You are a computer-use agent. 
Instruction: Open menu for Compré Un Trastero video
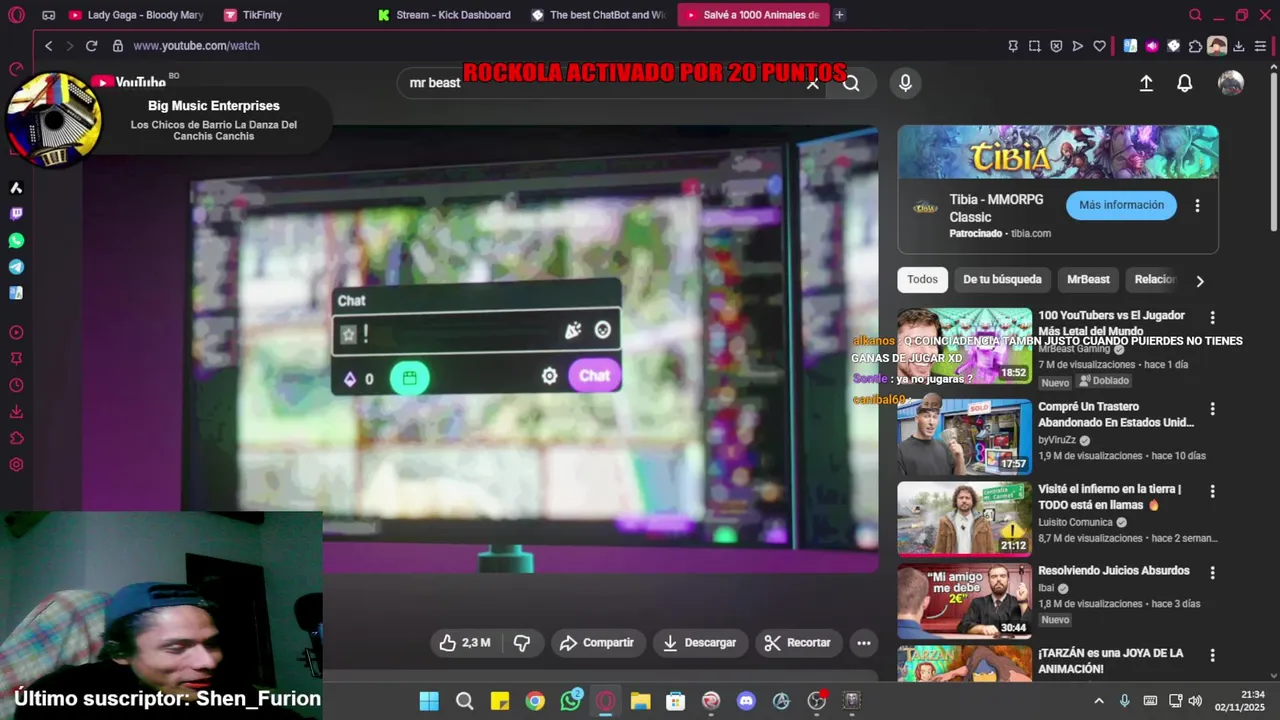[x=1212, y=409]
